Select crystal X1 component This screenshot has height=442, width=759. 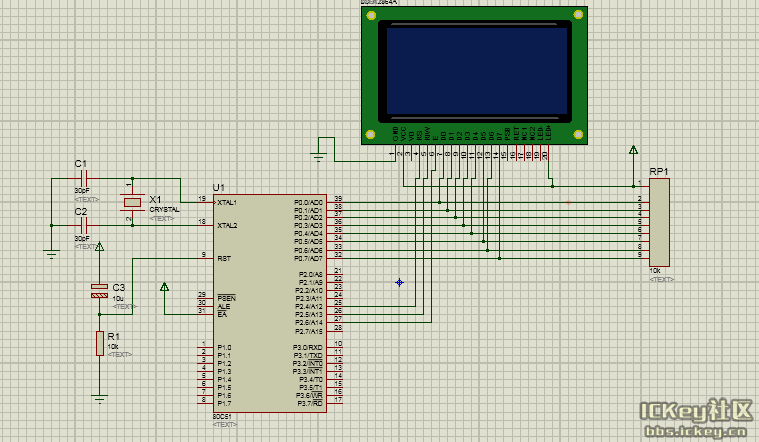pos(132,202)
